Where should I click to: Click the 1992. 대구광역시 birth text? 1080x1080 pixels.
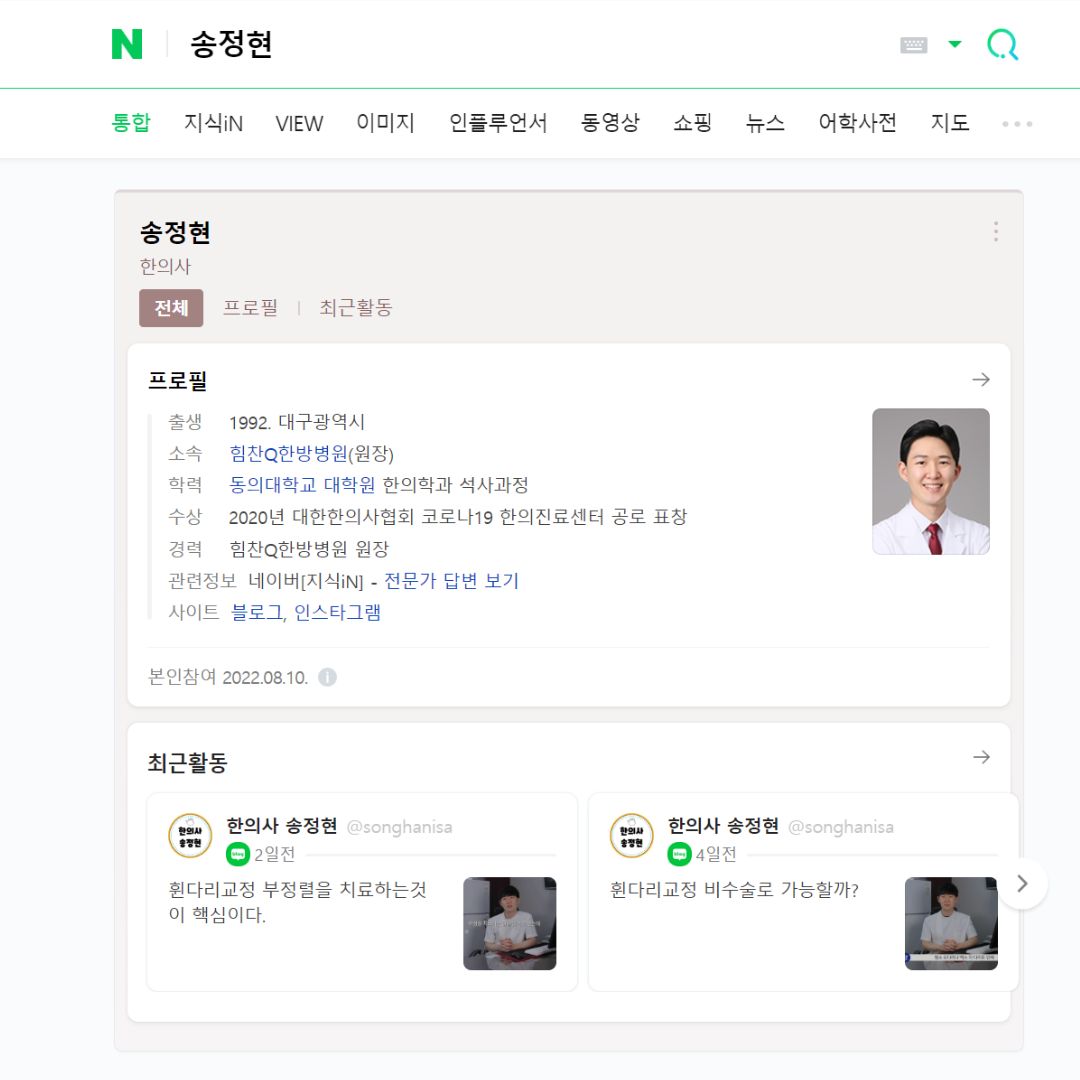[x=297, y=422]
